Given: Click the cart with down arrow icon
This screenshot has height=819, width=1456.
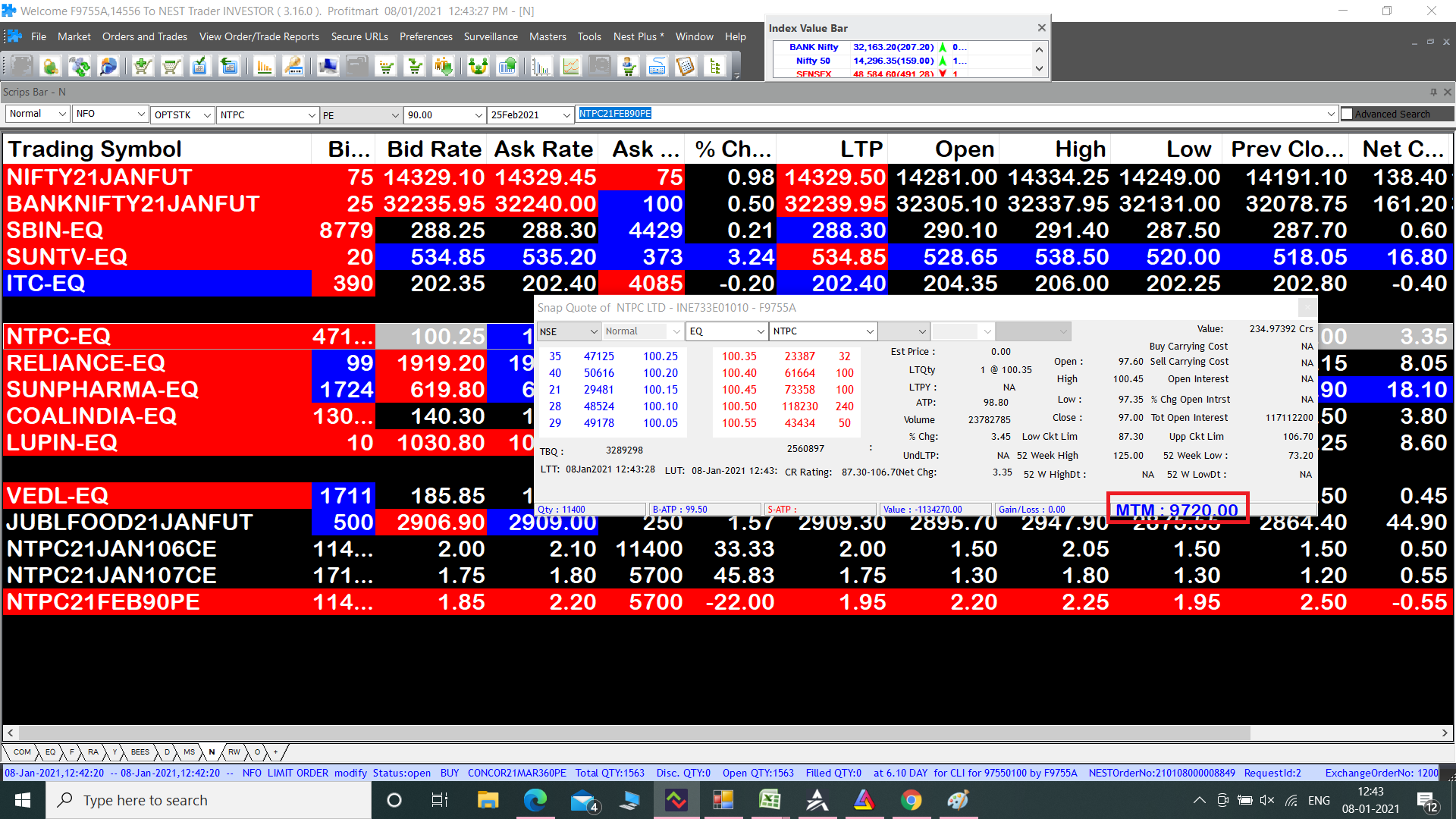Looking at the screenshot, I should coord(415,67).
